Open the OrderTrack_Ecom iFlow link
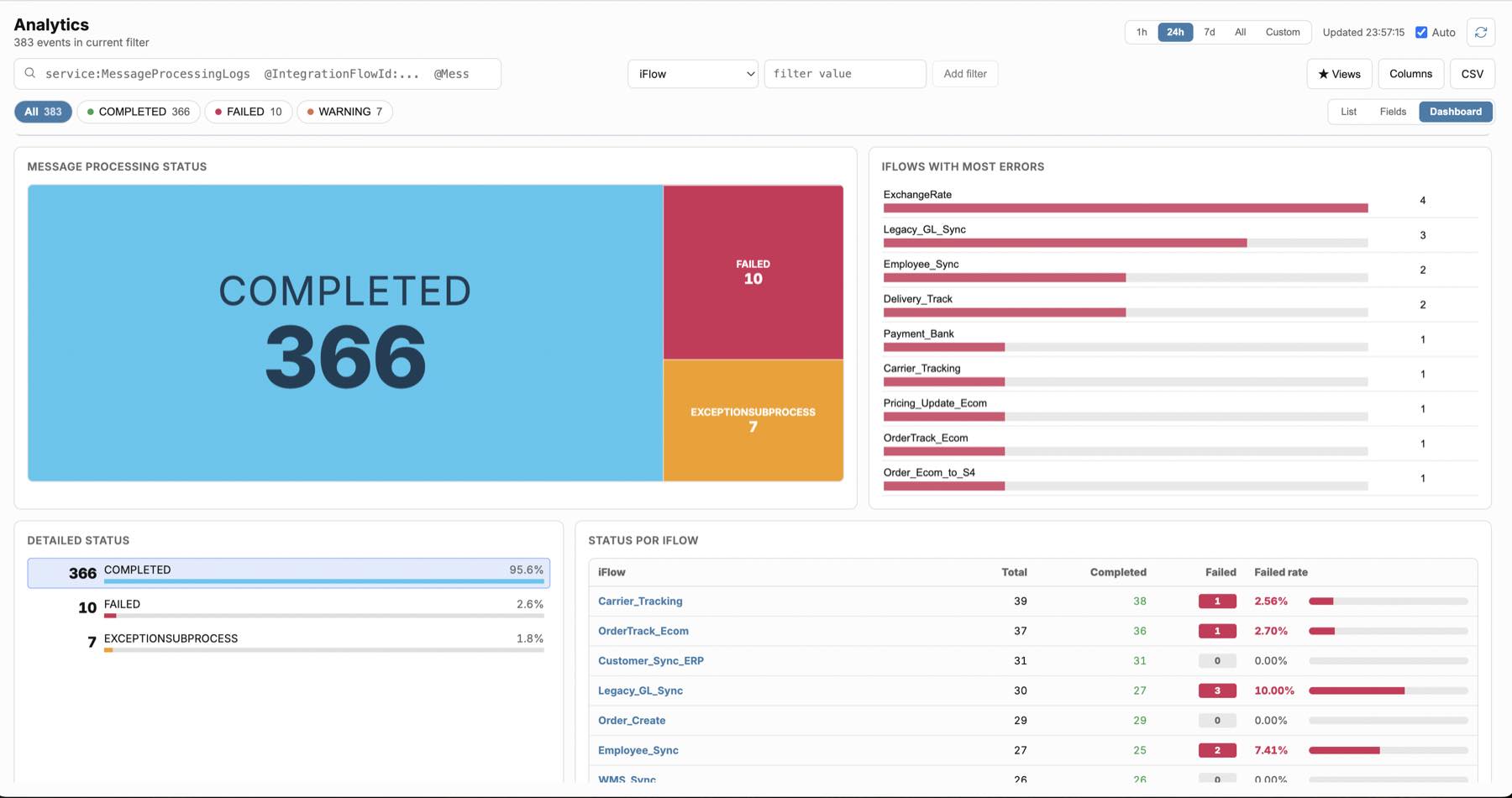This screenshot has height=798, width=1512. [x=643, y=631]
